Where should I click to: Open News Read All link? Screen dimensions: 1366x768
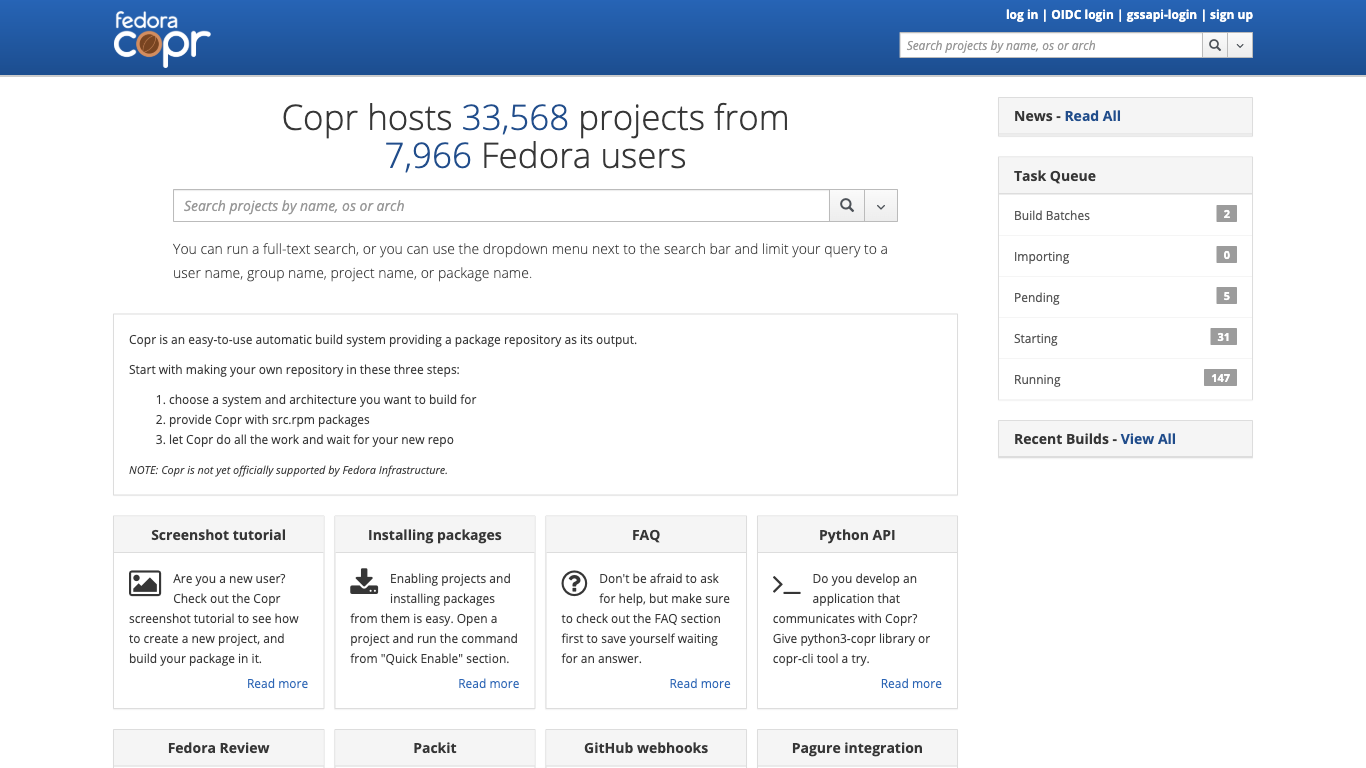coord(1092,116)
